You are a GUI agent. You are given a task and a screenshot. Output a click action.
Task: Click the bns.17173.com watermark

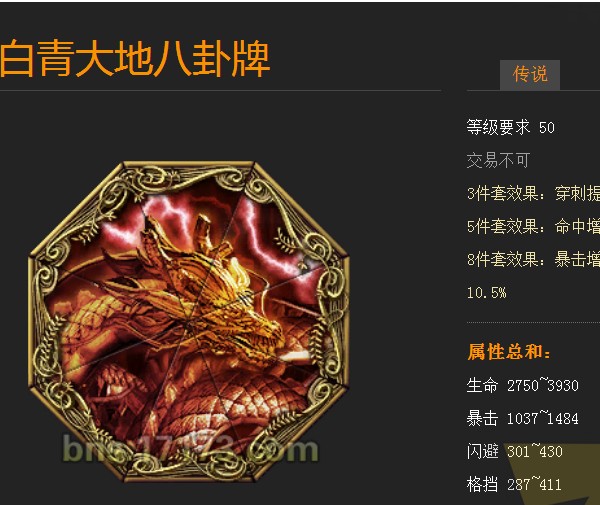click(190, 450)
